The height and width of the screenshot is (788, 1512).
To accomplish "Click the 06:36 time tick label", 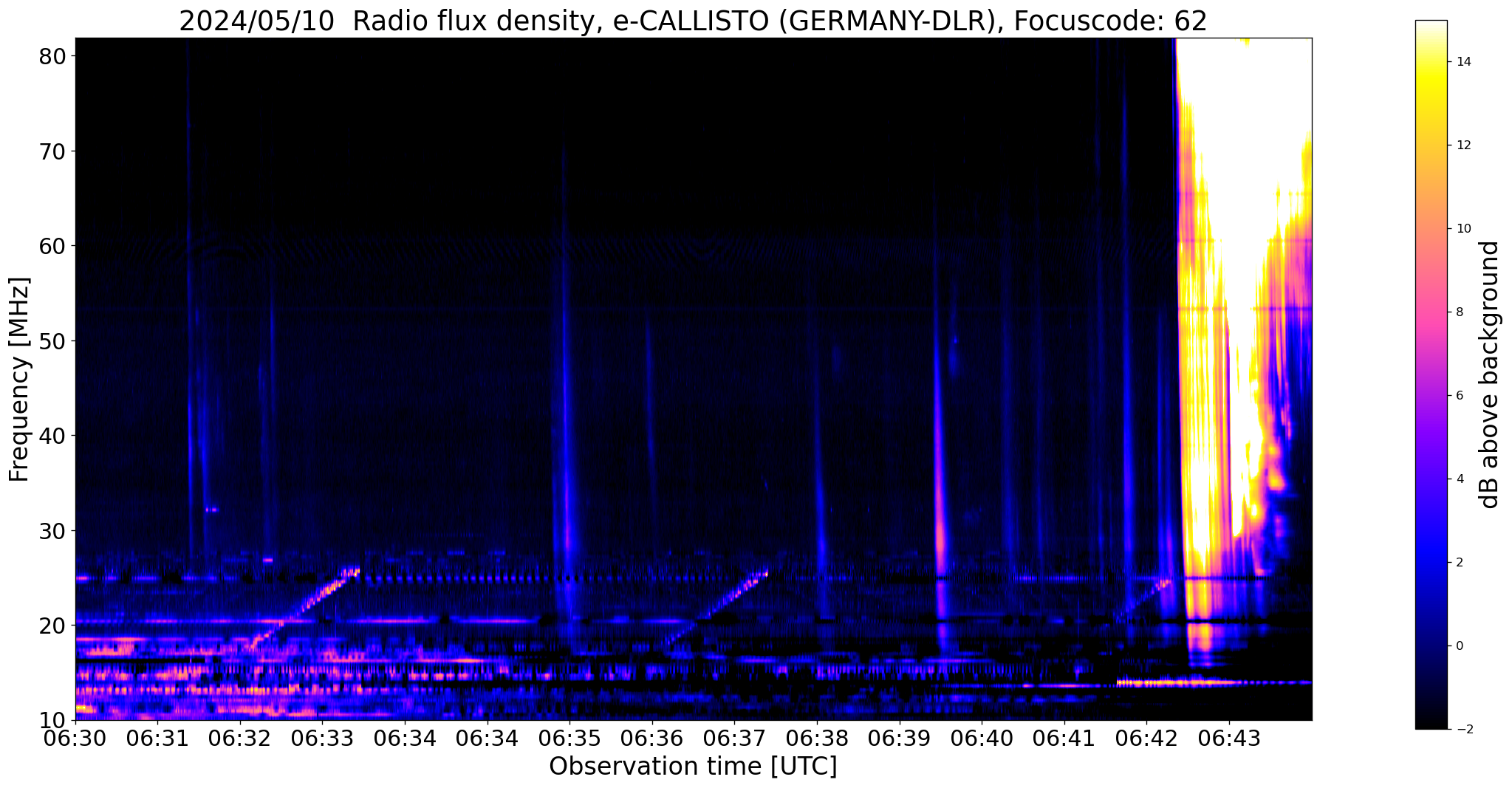I will (x=652, y=738).
